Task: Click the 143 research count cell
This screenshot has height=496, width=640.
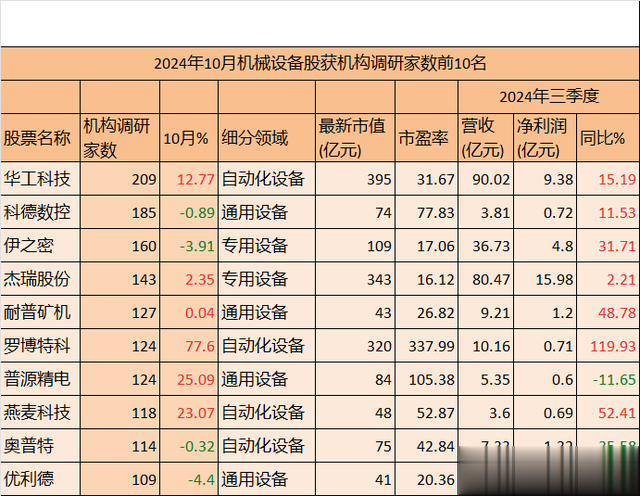Action: [x=120, y=279]
